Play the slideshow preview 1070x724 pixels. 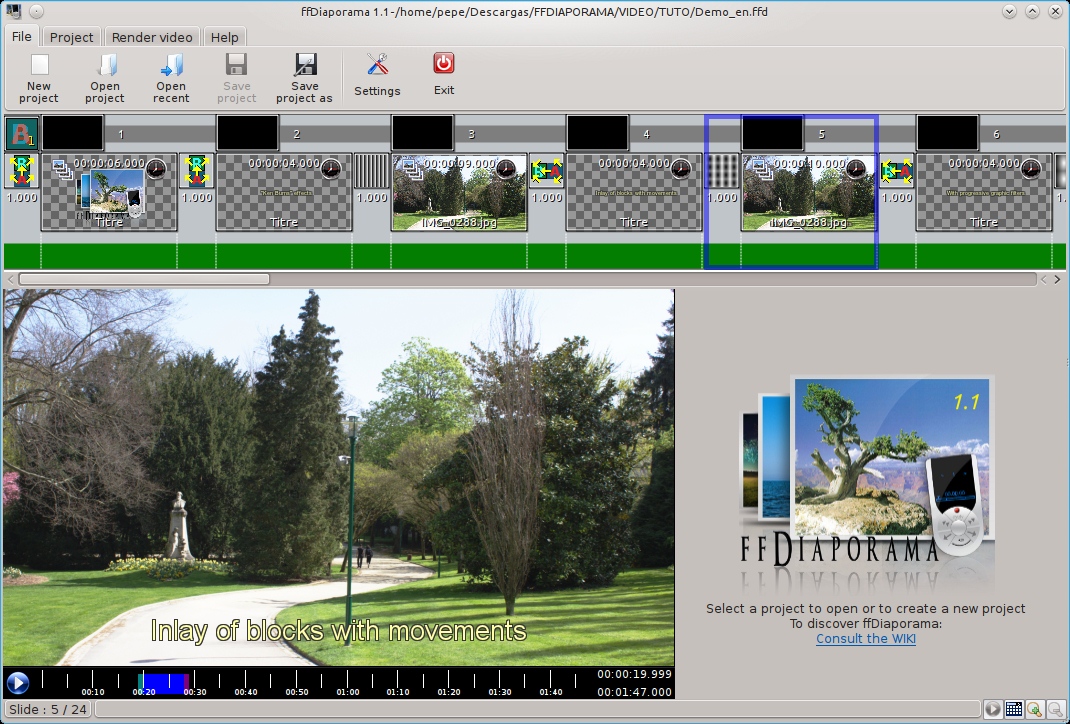tap(18, 682)
